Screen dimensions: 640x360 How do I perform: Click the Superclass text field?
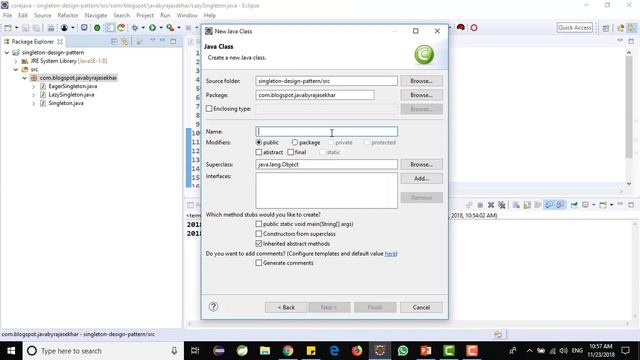pos(327,164)
